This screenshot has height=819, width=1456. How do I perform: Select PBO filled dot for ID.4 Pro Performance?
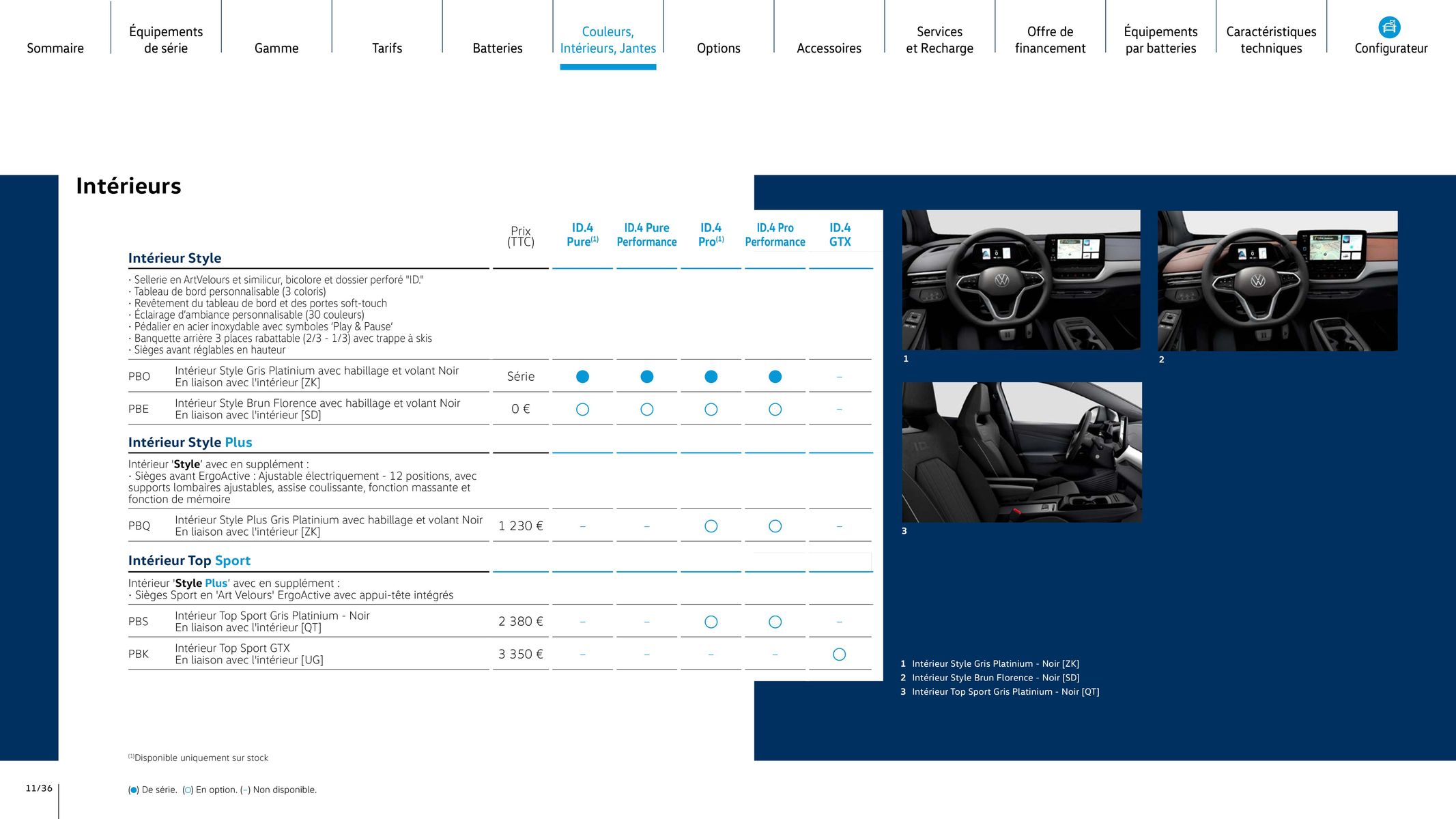(775, 377)
